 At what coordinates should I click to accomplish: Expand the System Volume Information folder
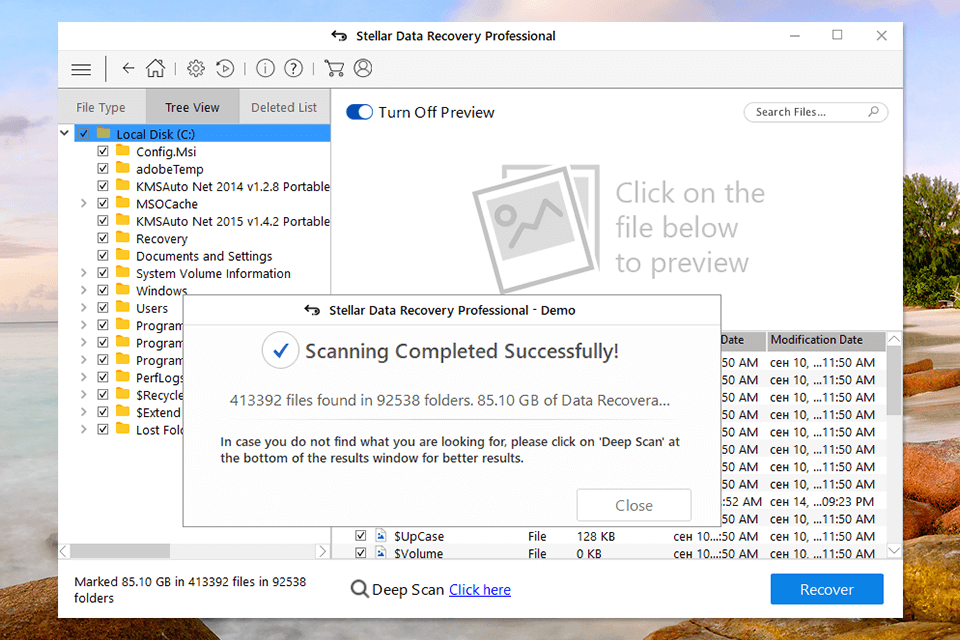coord(84,274)
